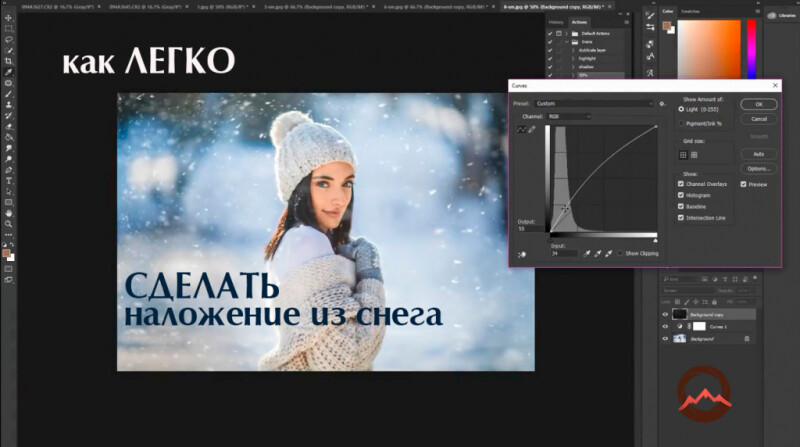Open the Preset dropdown showing Custom
The width and height of the screenshot is (800, 447).
[594, 104]
